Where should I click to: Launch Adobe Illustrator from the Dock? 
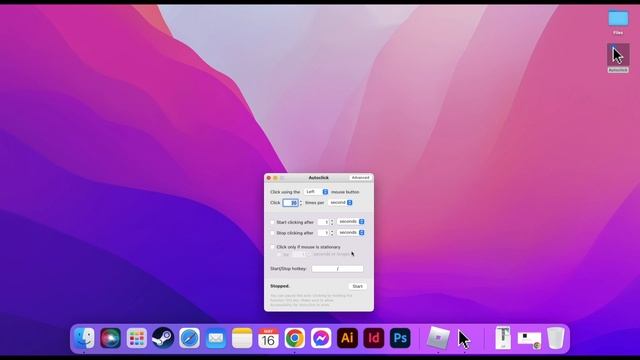tap(347, 338)
